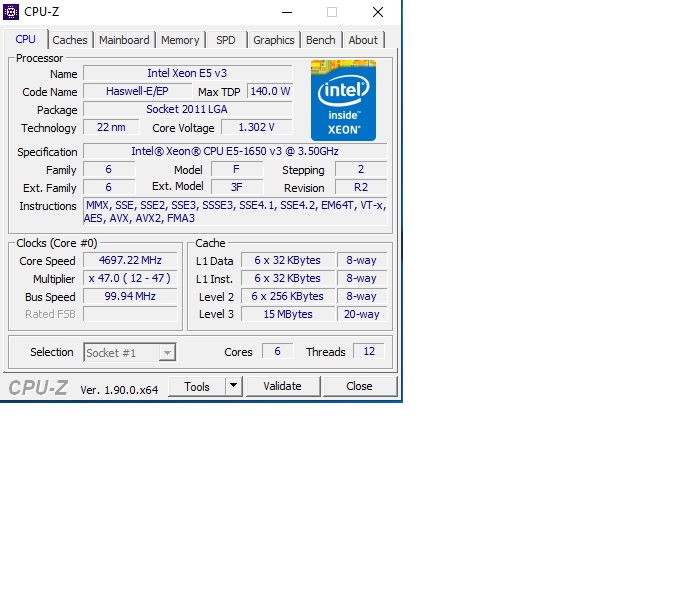The width and height of the screenshot is (698, 600).
Task: Click the version text Ver. 1.90.0.x64
Action: click(x=119, y=390)
